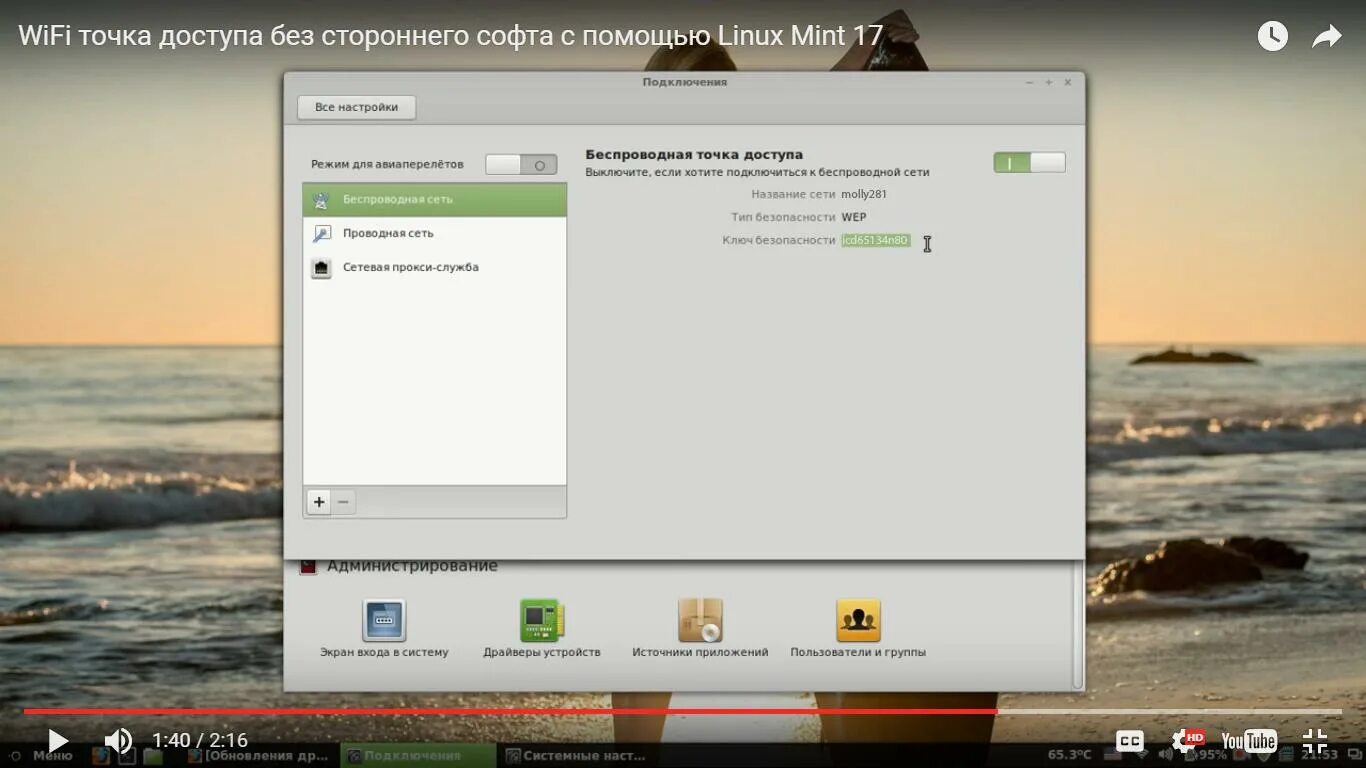Click the network name molly281
This screenshot has width=1366, height=768.
pos(864,194)
